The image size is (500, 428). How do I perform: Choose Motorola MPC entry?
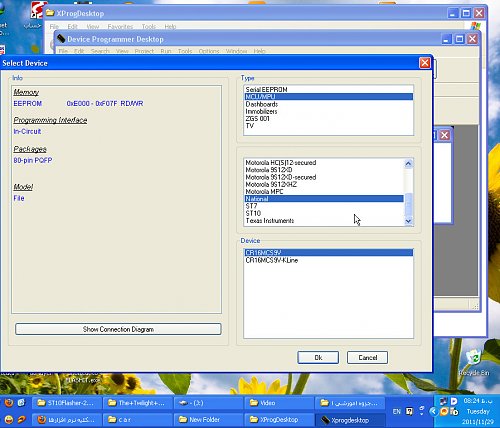(x=324, y=191)
